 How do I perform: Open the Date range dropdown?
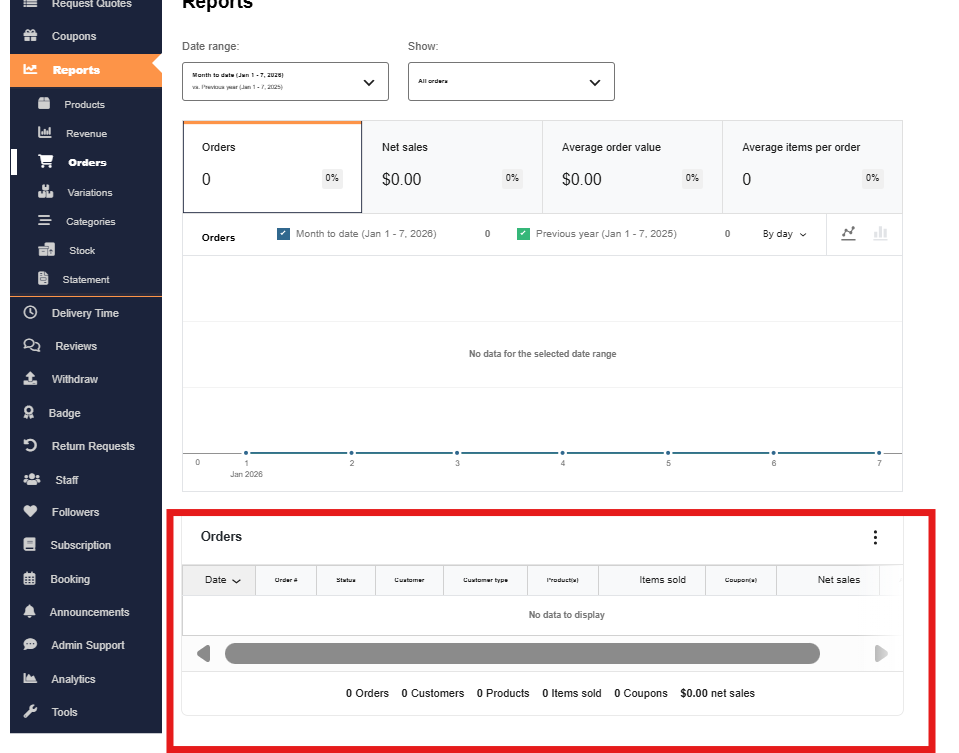[285, 82]
